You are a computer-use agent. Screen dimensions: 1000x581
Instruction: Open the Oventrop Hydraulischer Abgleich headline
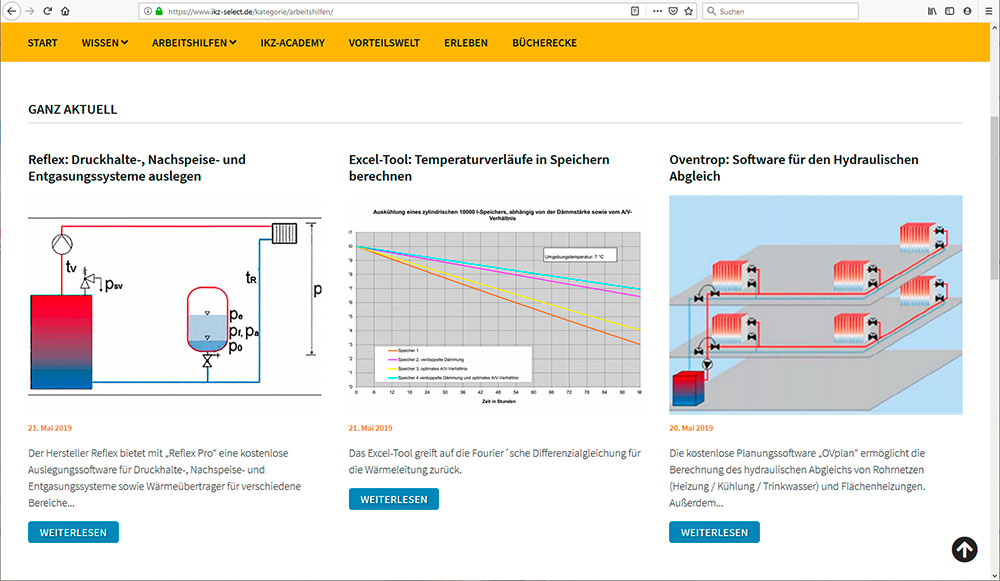click(794, 168)
